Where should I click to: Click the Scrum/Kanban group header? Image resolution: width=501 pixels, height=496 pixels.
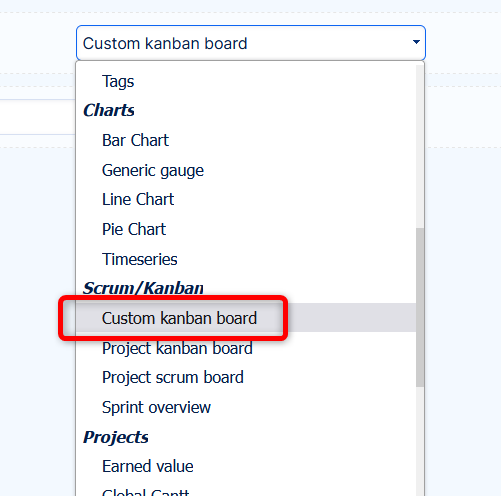(x=143, y=288)
